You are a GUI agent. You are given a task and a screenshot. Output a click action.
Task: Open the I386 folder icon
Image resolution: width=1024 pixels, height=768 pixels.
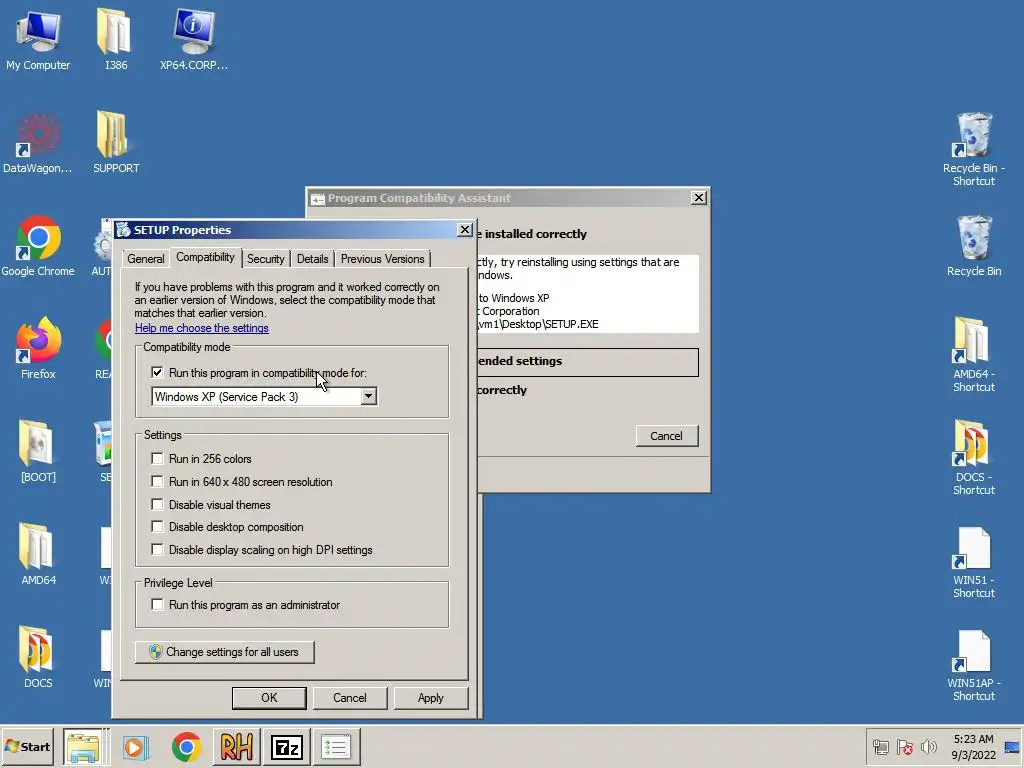(x=116, y=39)
